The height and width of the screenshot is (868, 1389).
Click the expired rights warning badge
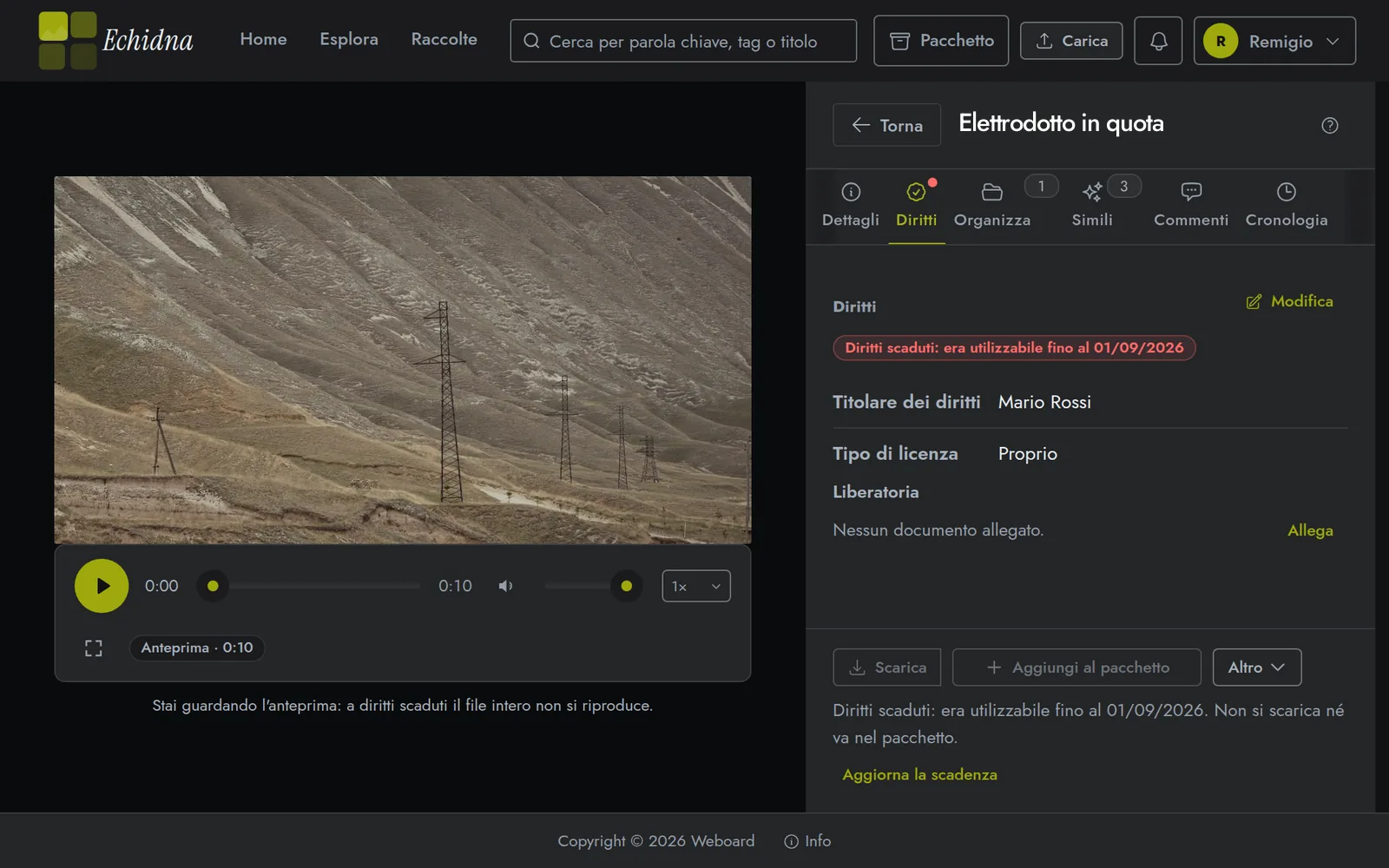1014,348
